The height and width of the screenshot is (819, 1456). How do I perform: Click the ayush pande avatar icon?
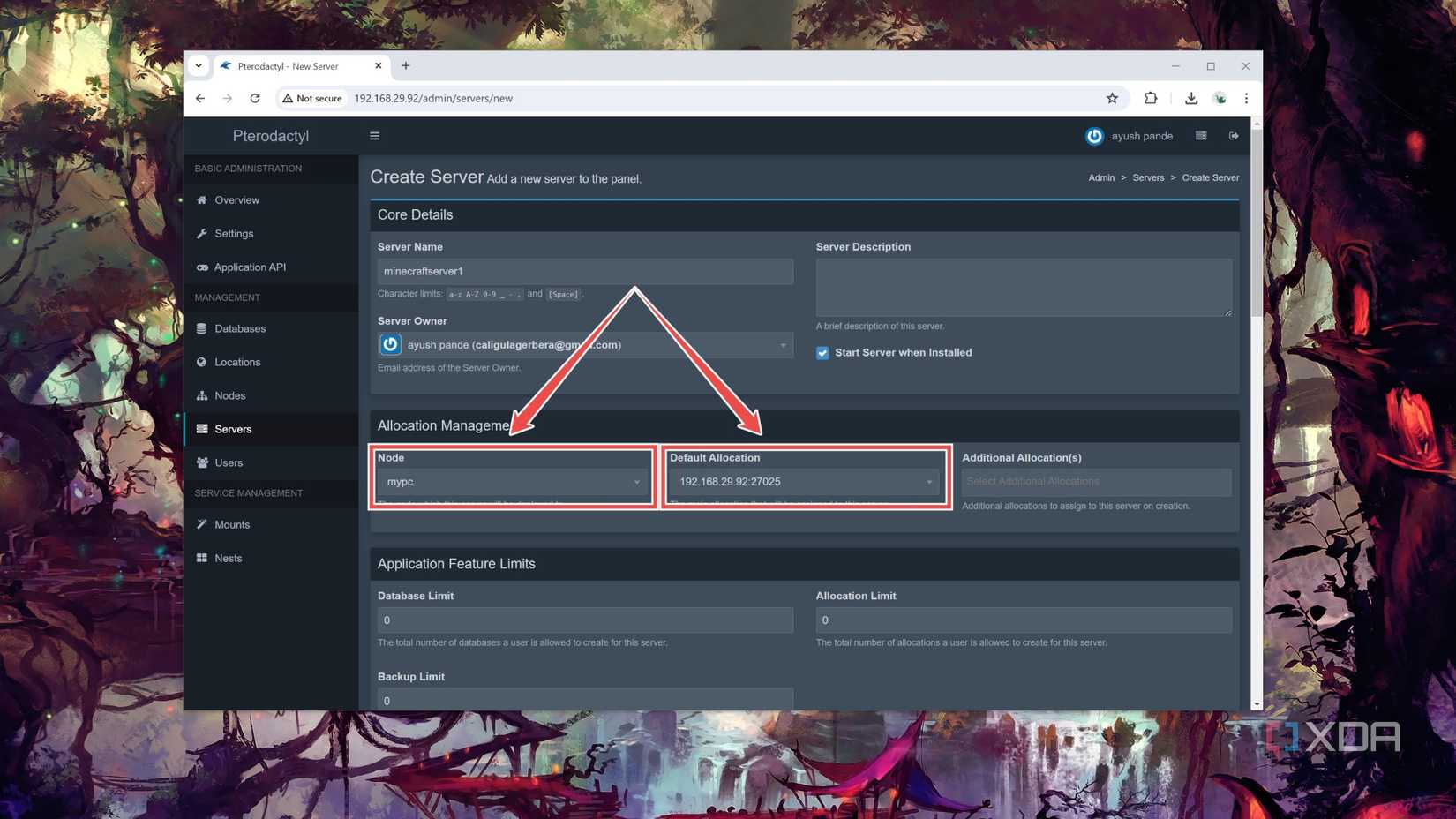tap(1094, 136)
